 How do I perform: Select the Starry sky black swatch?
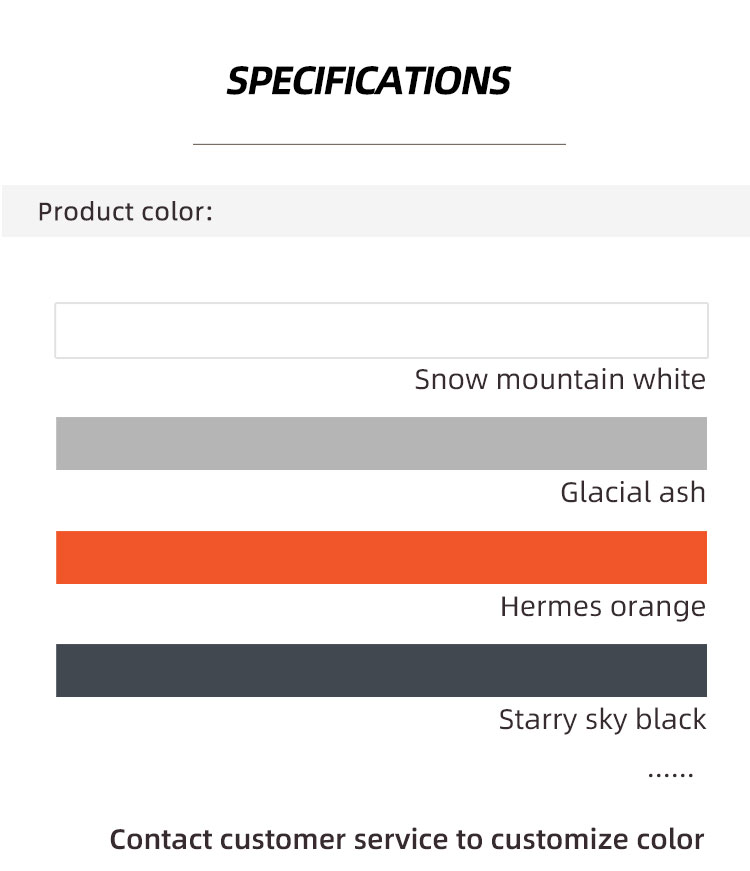[x=381, y=670]
